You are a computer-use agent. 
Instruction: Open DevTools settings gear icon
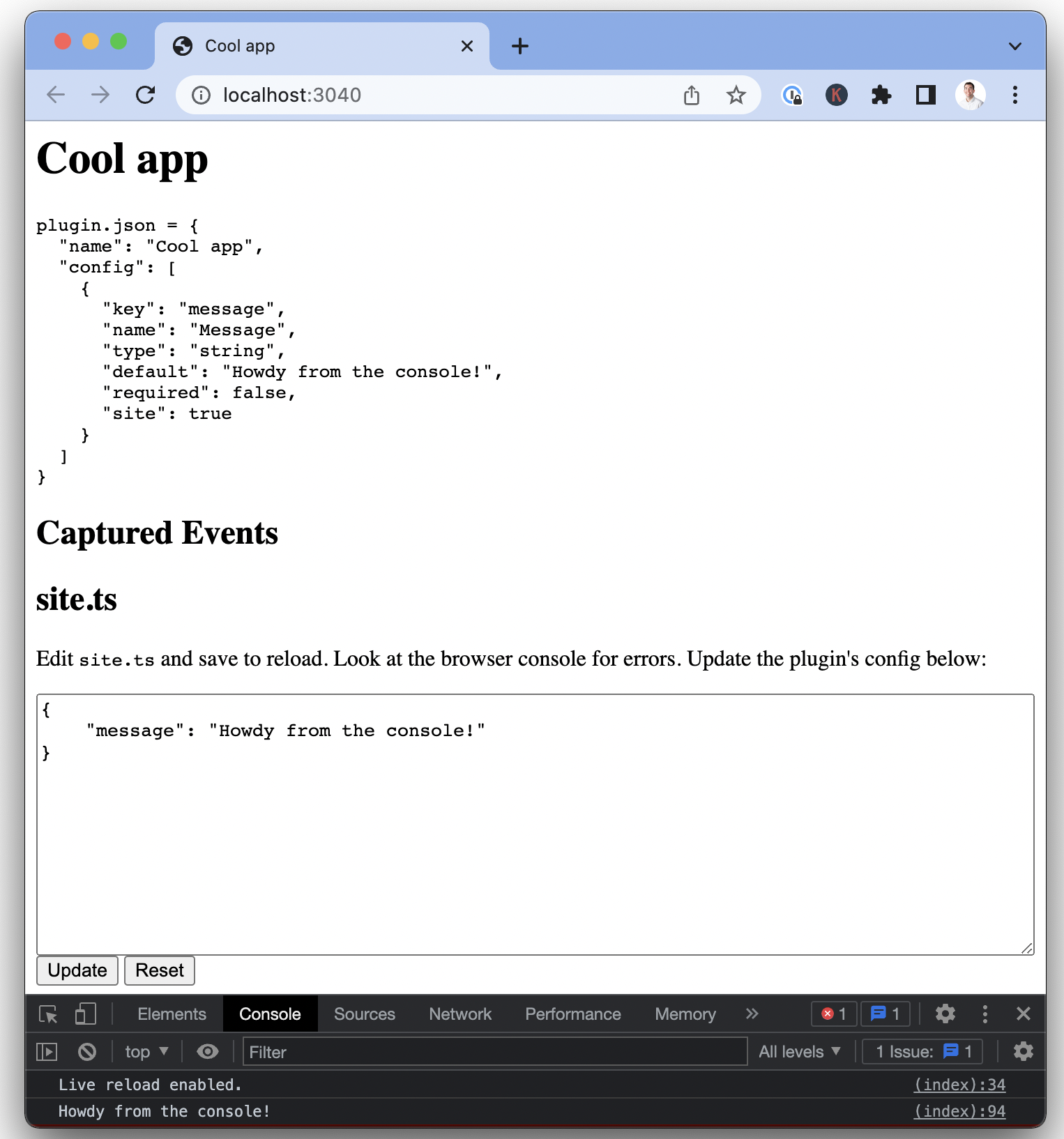coord(945,1014)
